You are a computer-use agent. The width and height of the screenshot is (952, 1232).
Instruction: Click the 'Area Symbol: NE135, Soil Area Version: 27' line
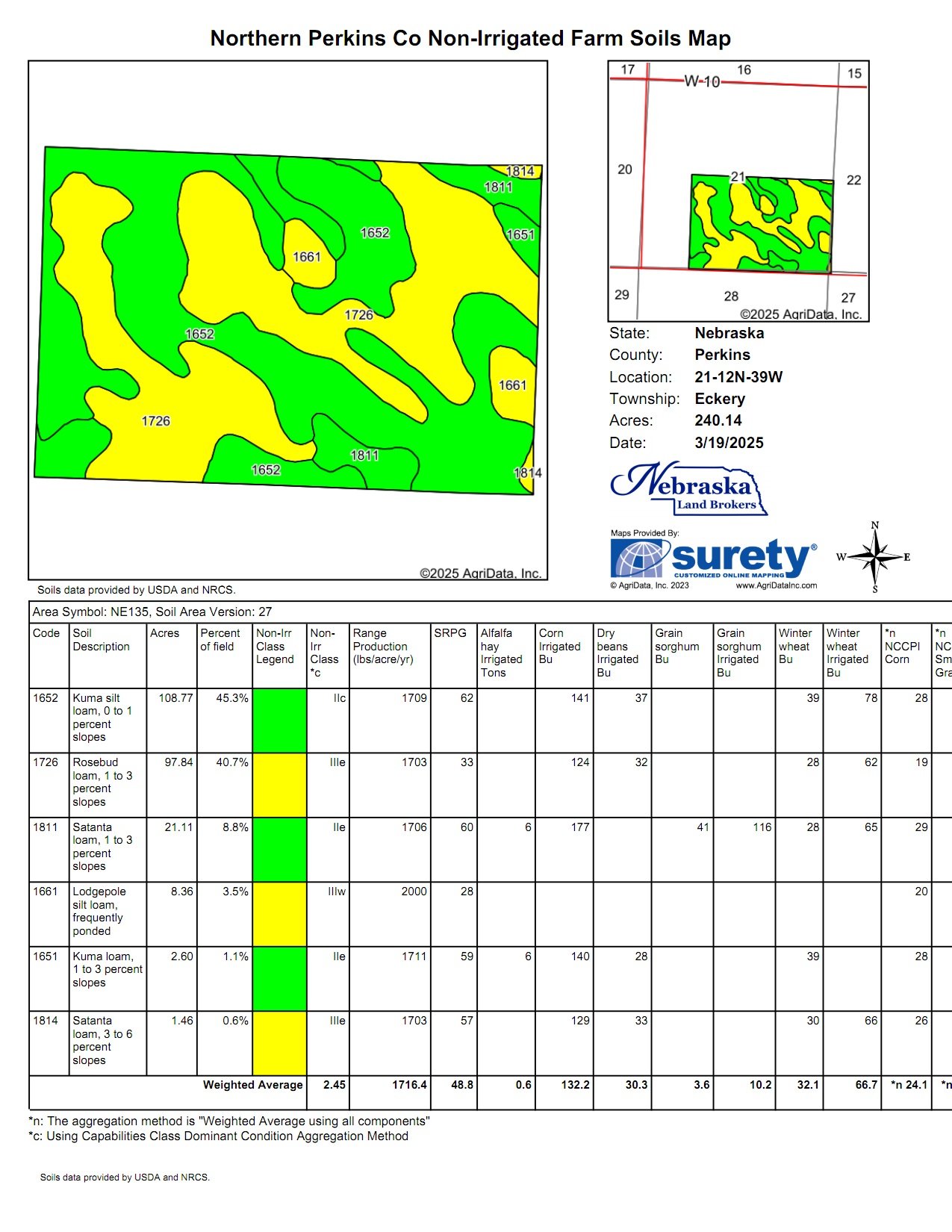tap(152, 612)
